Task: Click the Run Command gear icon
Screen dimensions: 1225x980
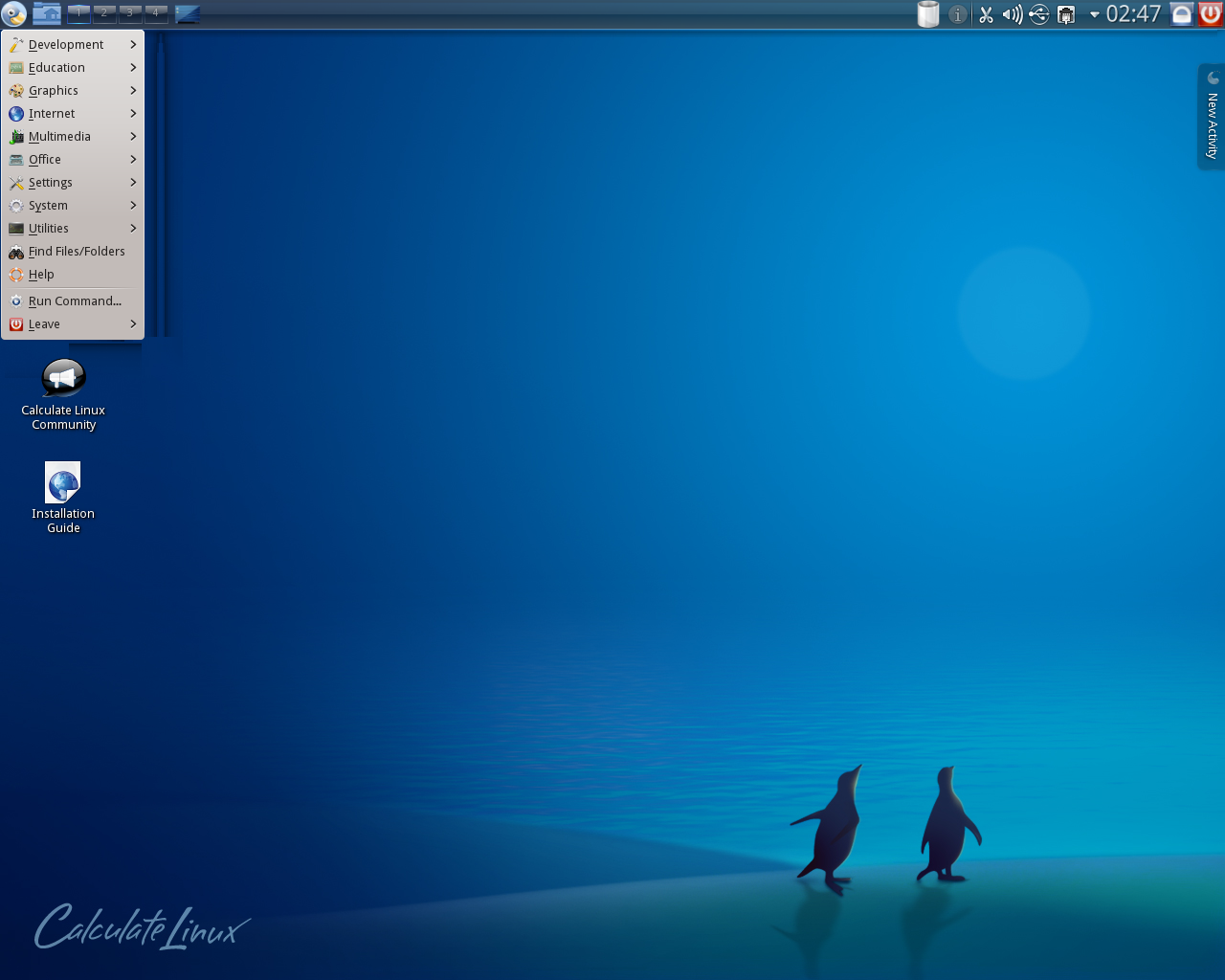Action: [x=16, y=301]
